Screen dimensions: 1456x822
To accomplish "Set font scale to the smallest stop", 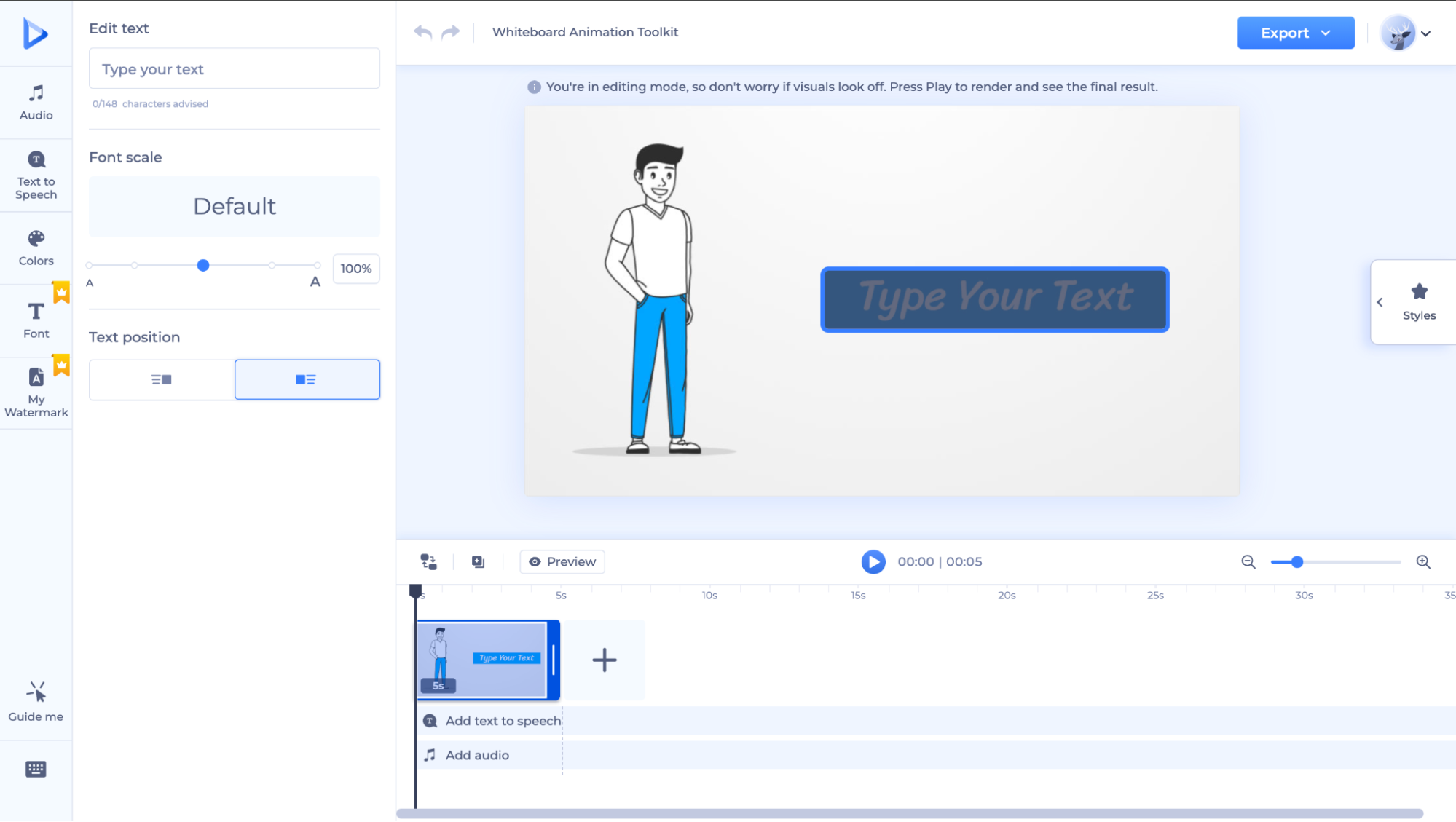I will (89, 266).
